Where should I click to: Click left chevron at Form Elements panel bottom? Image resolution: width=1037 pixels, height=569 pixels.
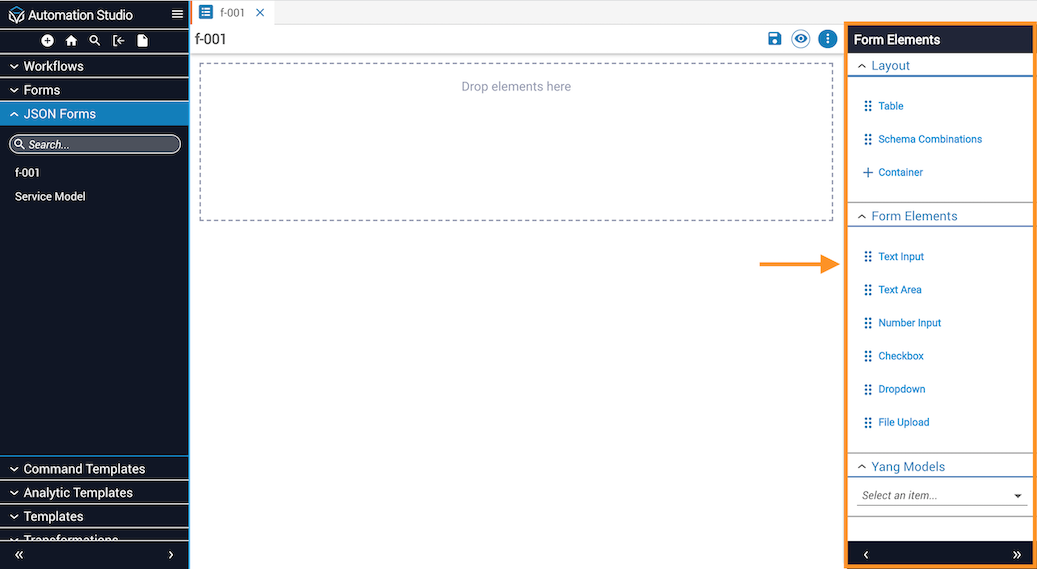pos(866,554)
